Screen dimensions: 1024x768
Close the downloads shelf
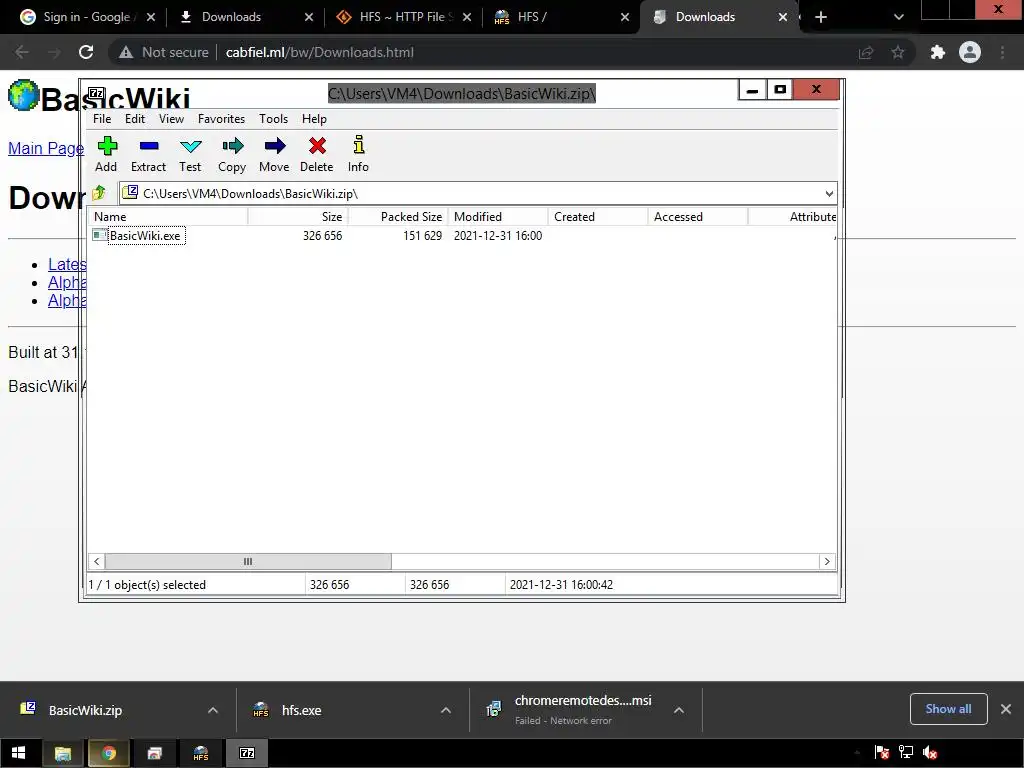point(1006,709)
